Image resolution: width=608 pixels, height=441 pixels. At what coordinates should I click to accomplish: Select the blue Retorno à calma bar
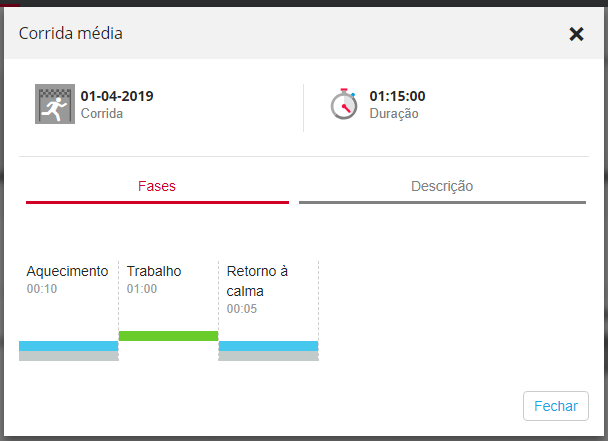click(x=268, y=346)
